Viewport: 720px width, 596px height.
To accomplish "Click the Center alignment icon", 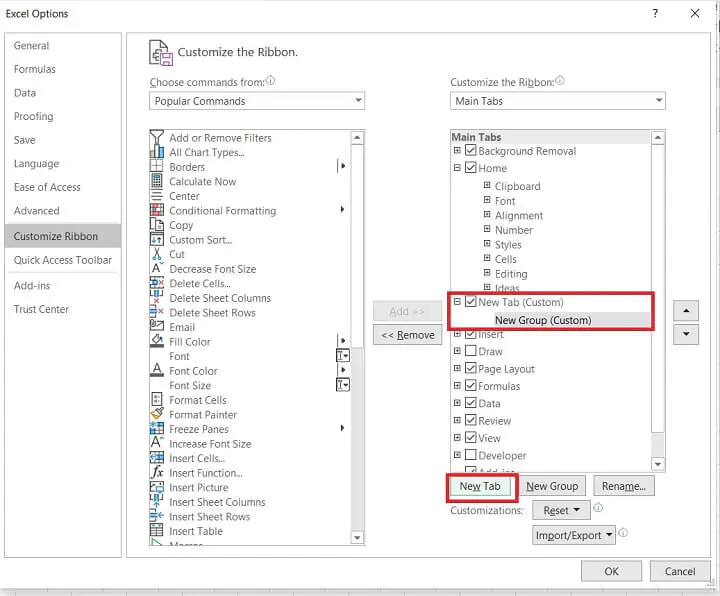I will click(157, 196).
